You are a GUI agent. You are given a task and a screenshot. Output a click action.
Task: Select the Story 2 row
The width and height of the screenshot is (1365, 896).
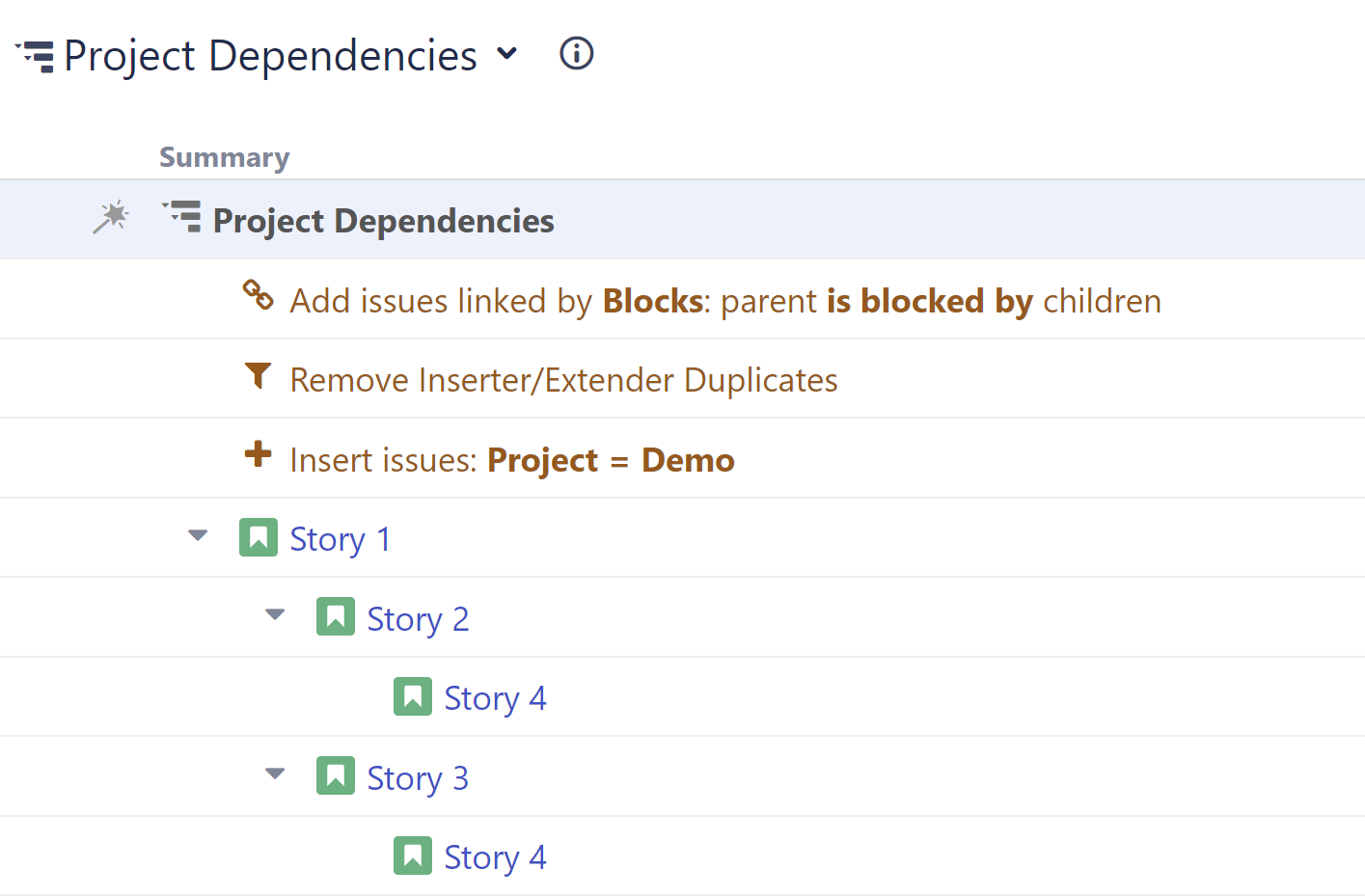[x=417, y=617]
